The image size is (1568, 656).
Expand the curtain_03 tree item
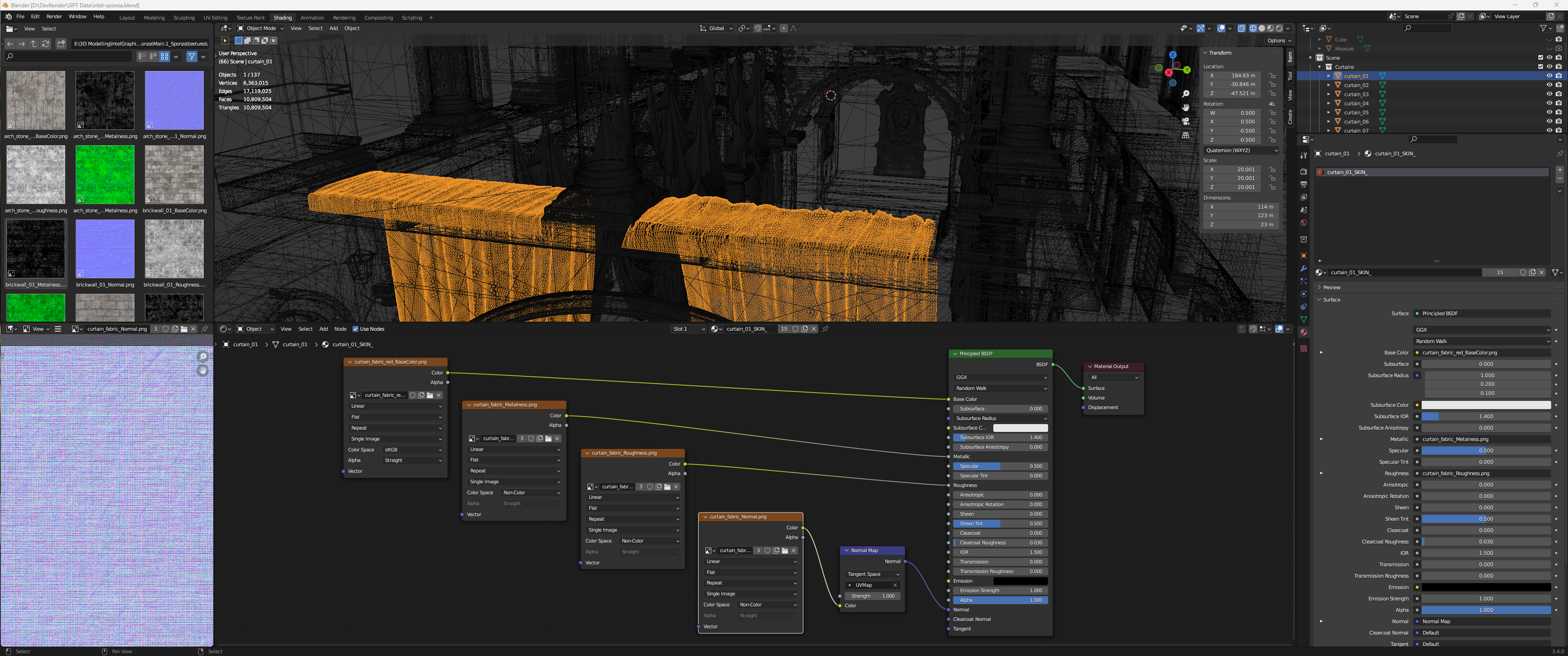[x=1329, y=94]
